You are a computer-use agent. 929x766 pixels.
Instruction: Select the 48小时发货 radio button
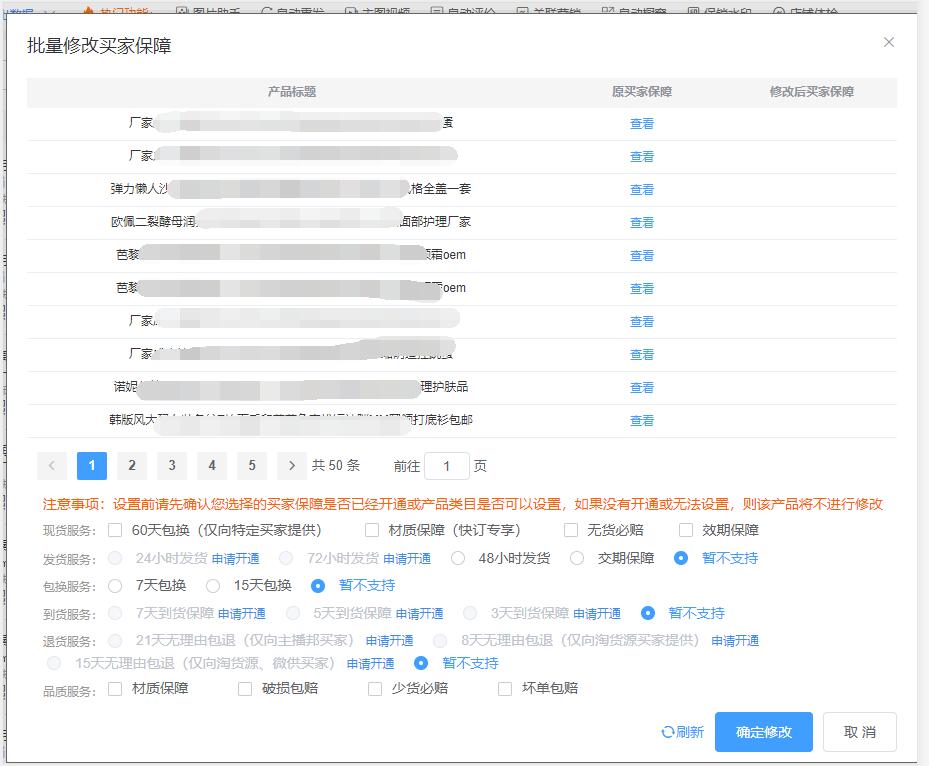point(458,558)
